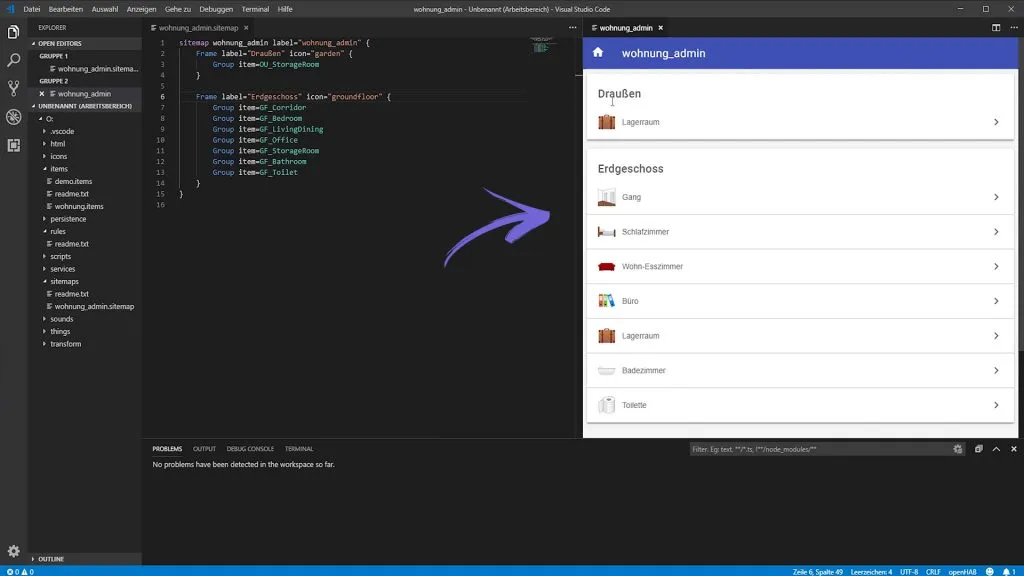This screenshot has width=1024, height=576.
Task: Click the openHAB language mode indicator
Action: tap(962, 571)
